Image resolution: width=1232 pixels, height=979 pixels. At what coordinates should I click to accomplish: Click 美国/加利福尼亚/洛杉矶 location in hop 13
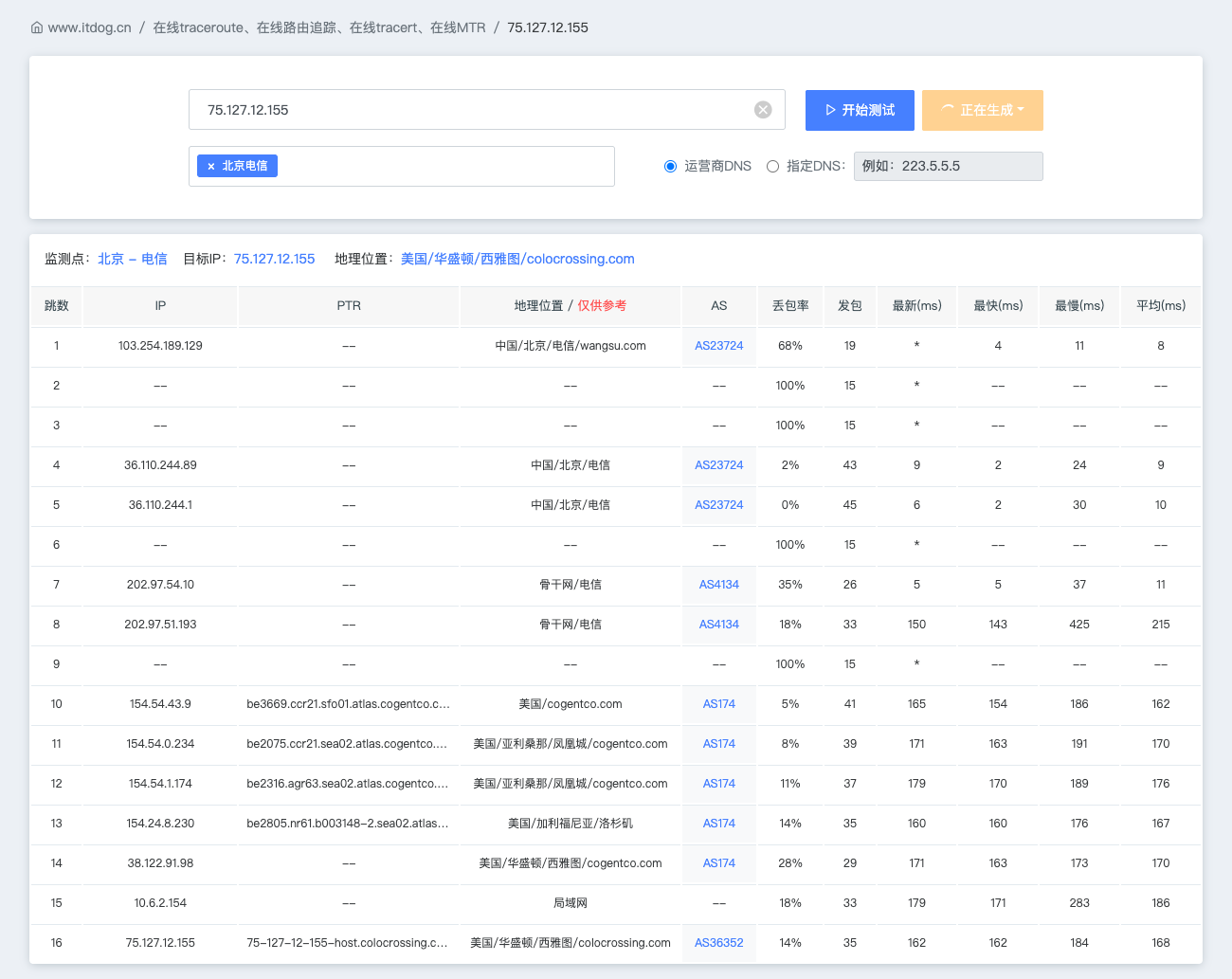tap(571, 824)
